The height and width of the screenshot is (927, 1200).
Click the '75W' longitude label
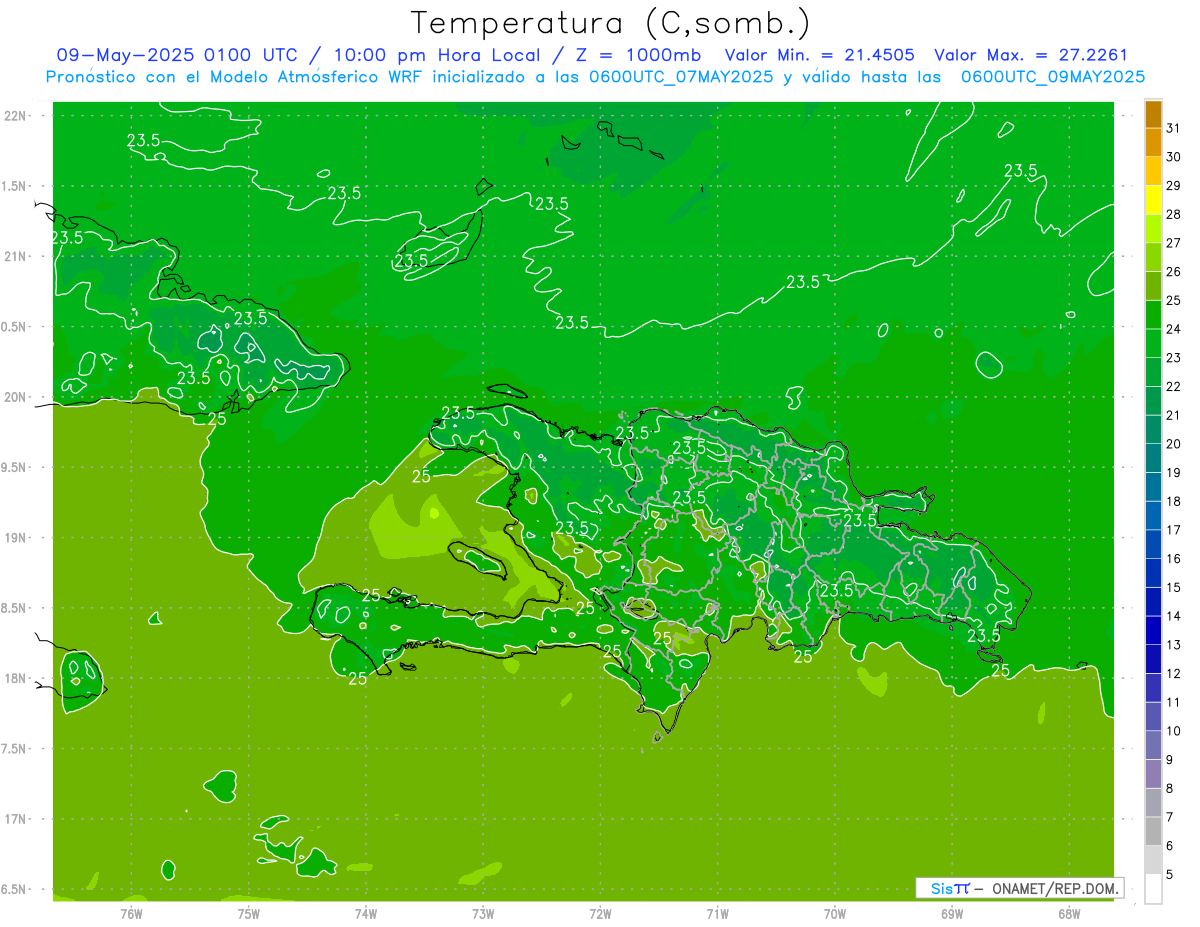(x=248, y=913)
